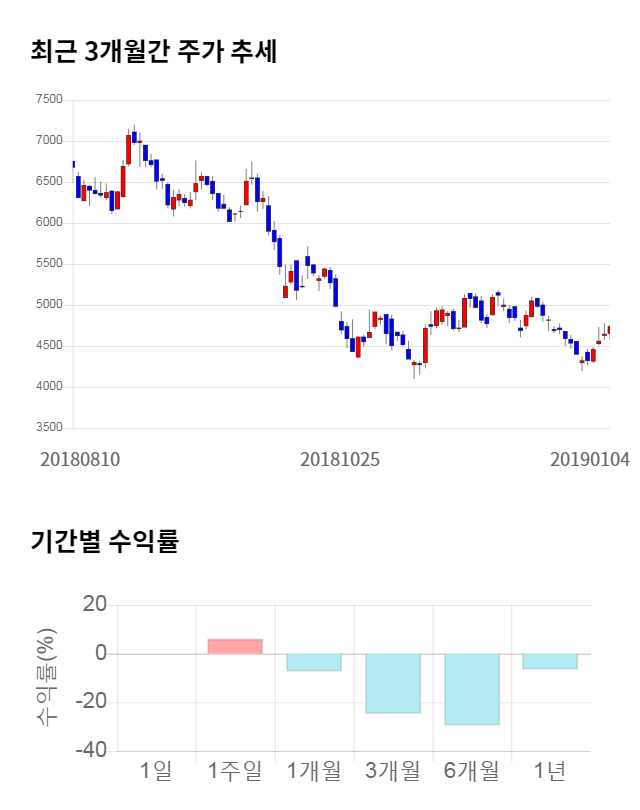Click the 1일 axis label
This screenshot has height=810, width=640.
click(157, 770)
